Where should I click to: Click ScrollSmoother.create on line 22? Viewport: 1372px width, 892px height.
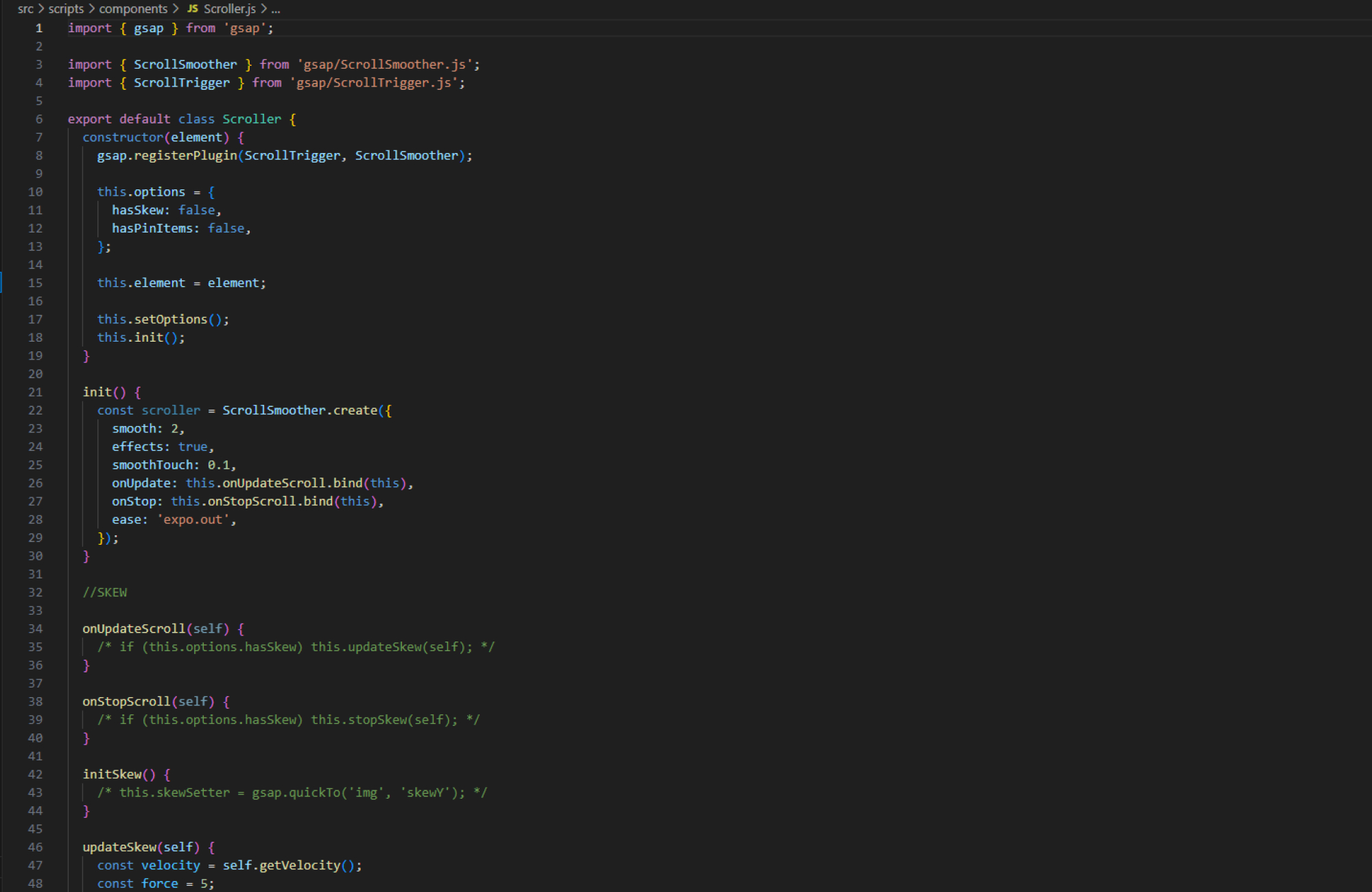pos(299,410)
